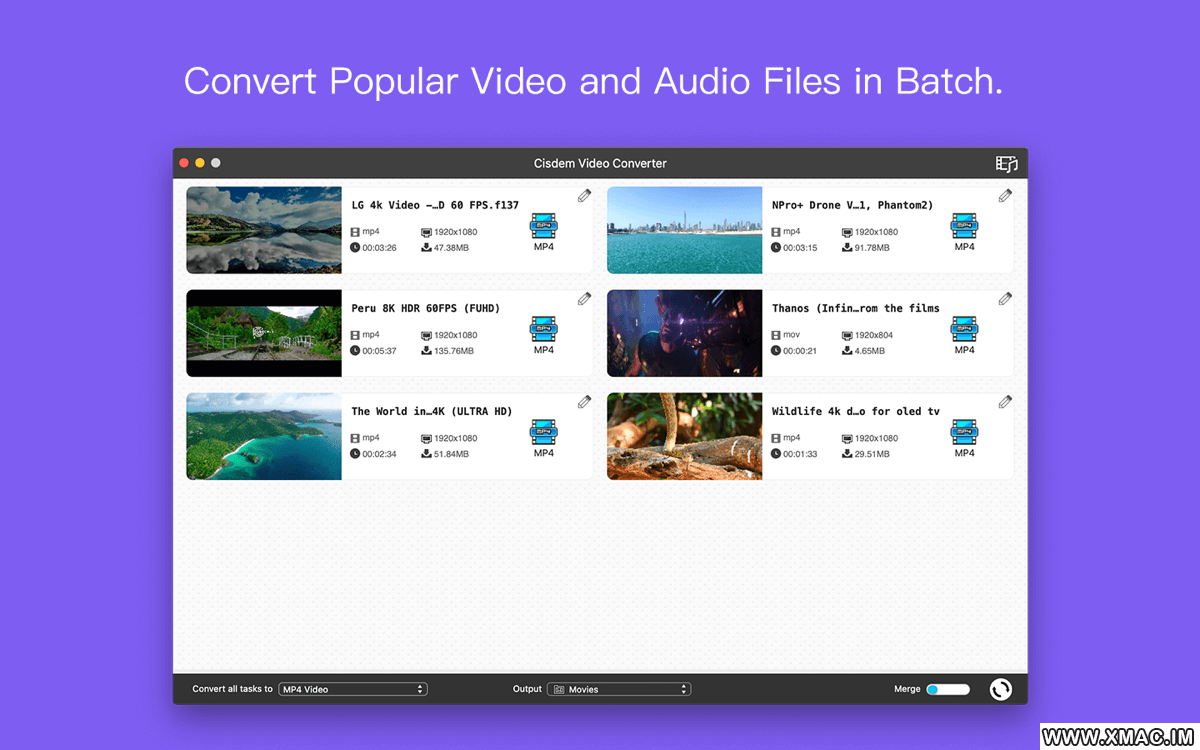Open edit pencil for The World in 4K video
Screen dimensions: 1200x750
click(584, 402)
